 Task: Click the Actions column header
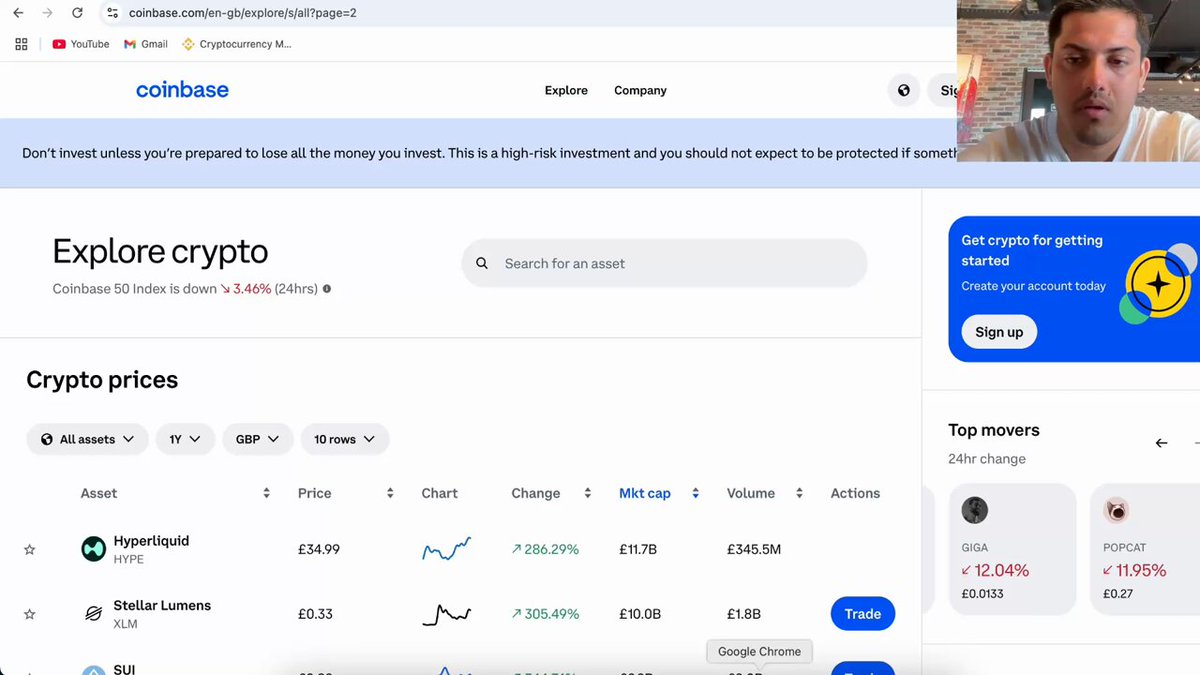[x=855, y=493]
